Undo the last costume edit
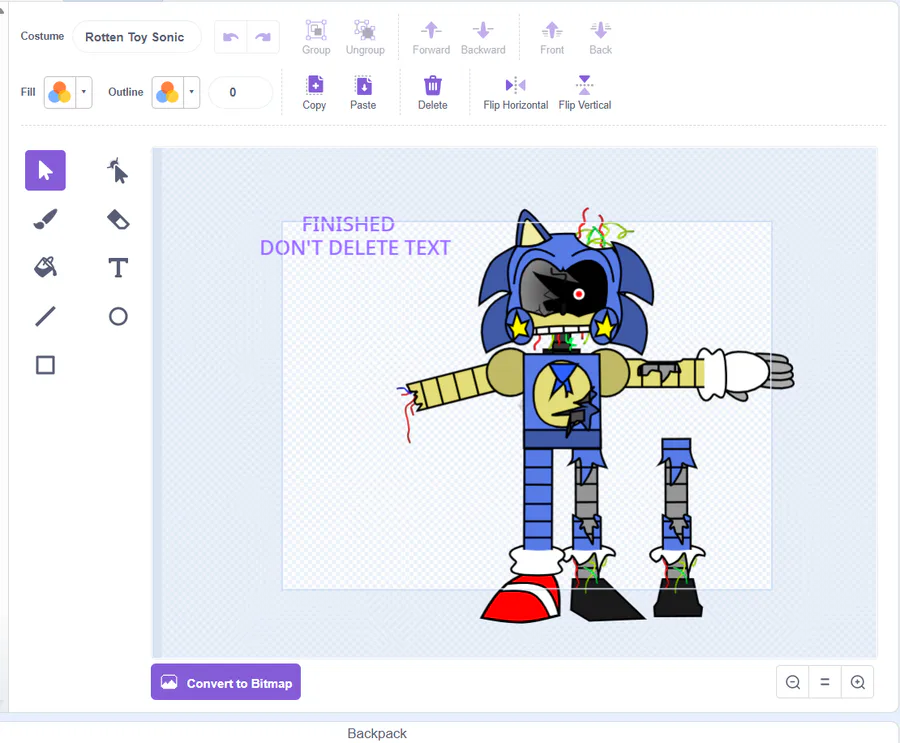Screen dimensions: 900x743 (231, 37)
